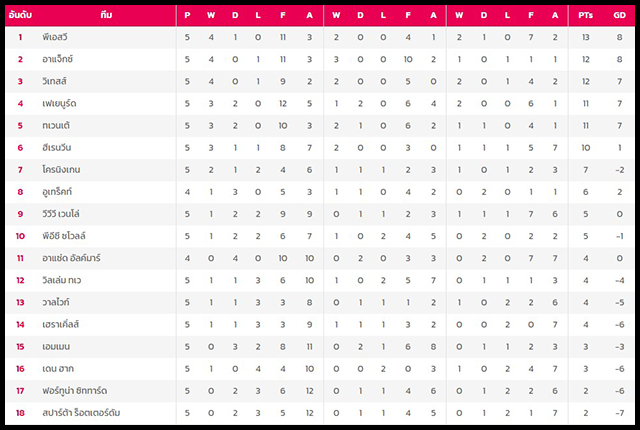Screen dimensions: 640x430
Task: Select the PTs column header
Action: click(585, 15)
